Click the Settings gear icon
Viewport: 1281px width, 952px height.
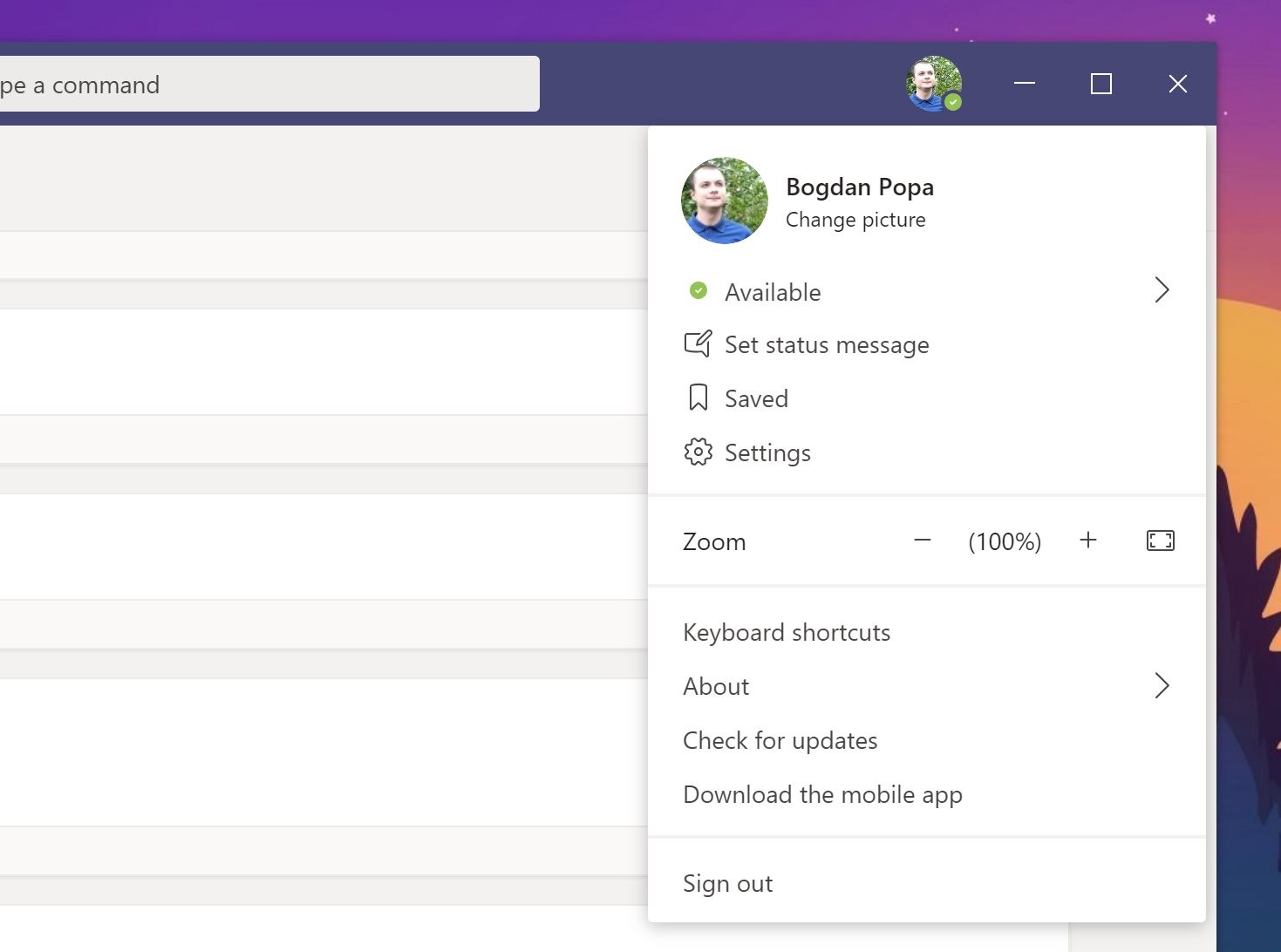click(x=698, y=452)
